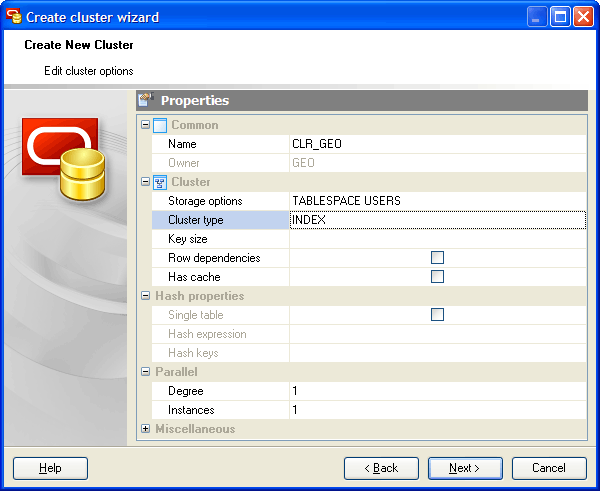Screen dimensions: 600x491
Task: Open the Cluster type INDEX field
Action: (437, 220)
